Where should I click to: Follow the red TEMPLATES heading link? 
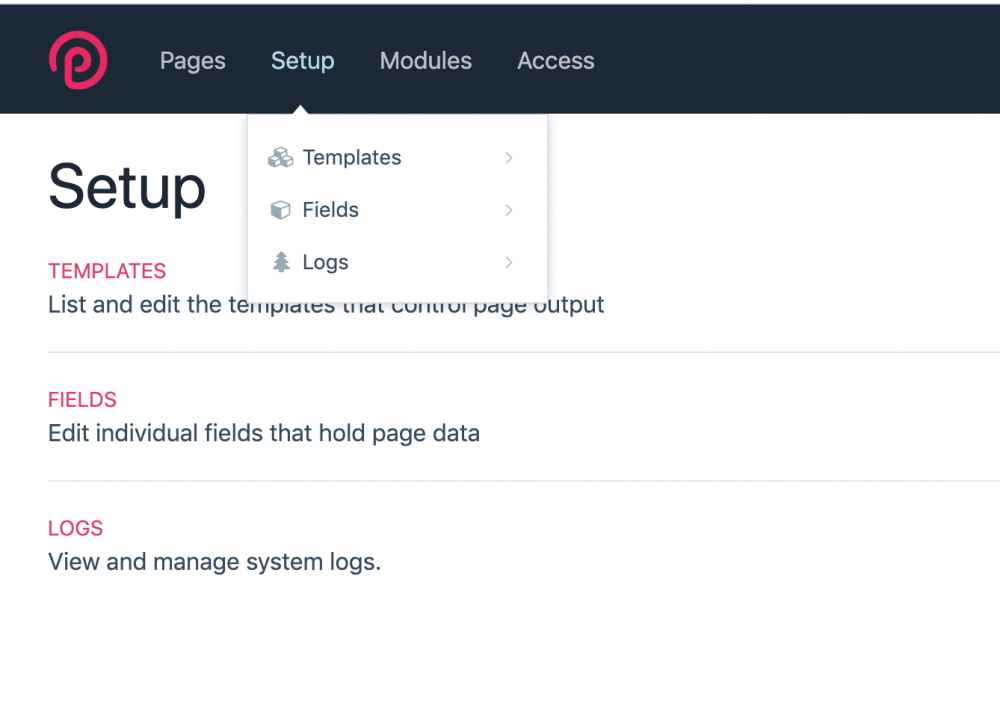tap(107, 271)
